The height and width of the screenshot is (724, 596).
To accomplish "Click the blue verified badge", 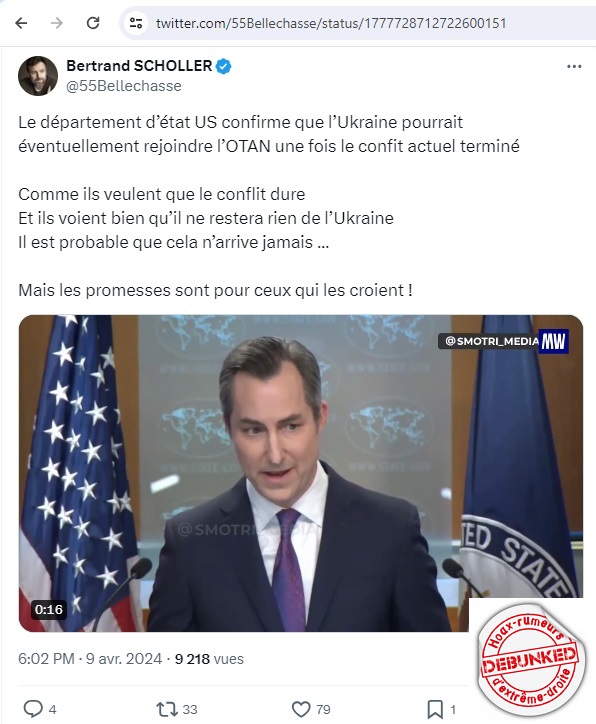I will pyautogui.click(x=224, y=66).
